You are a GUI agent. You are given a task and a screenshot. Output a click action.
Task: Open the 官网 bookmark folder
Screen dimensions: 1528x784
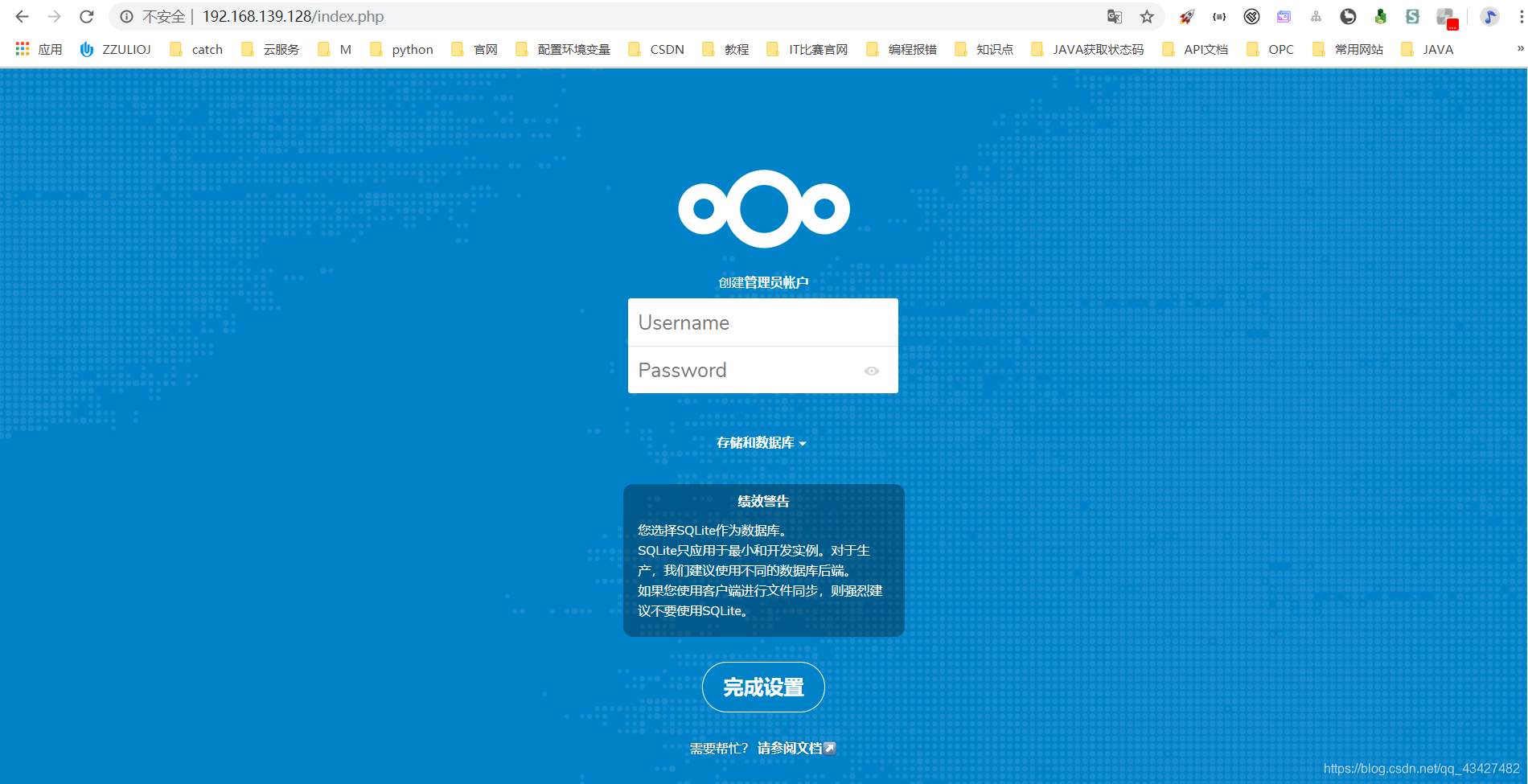click(474, 49)
